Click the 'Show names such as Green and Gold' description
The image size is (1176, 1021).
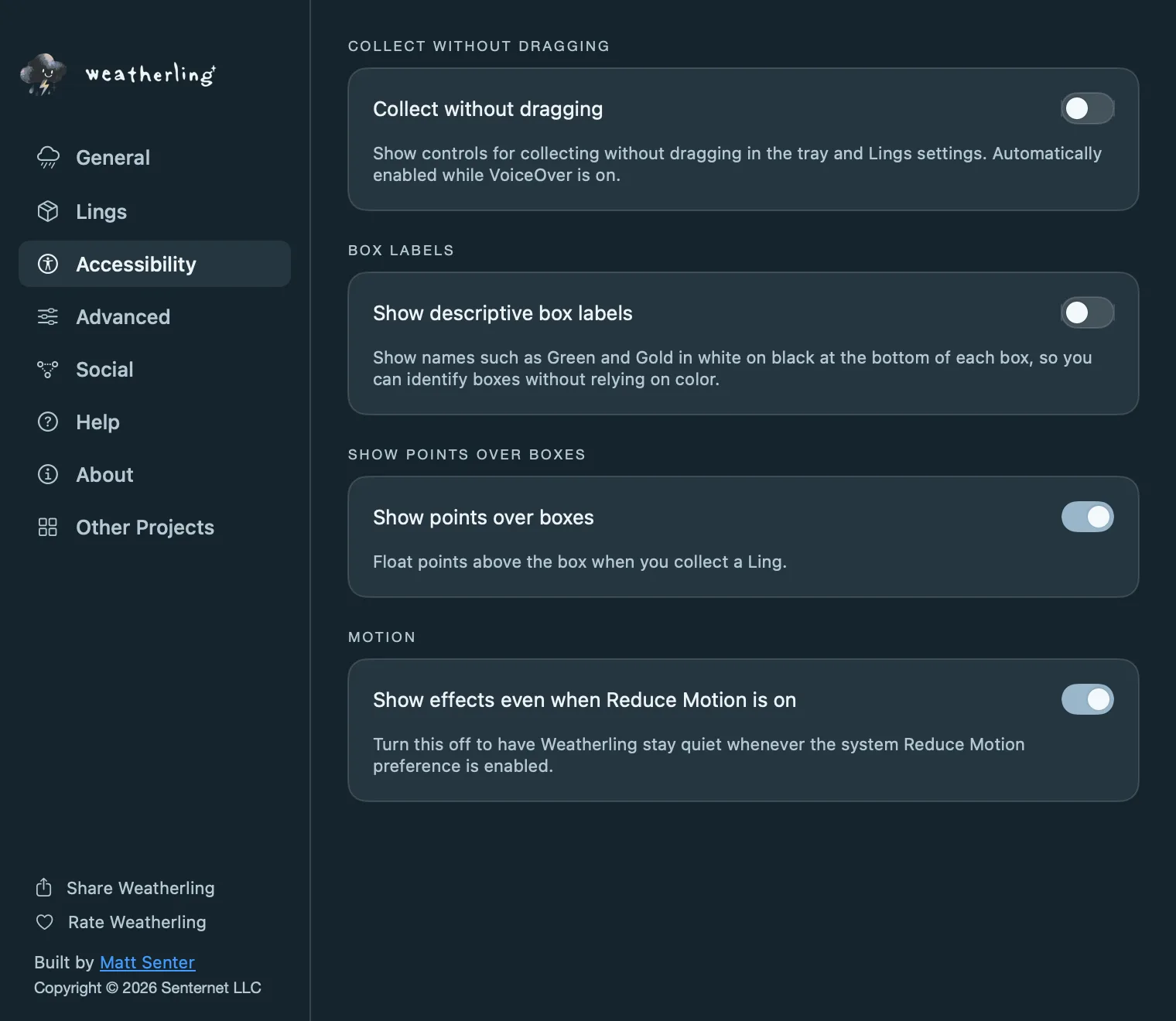pyautogui.click(x=733, y=368)
